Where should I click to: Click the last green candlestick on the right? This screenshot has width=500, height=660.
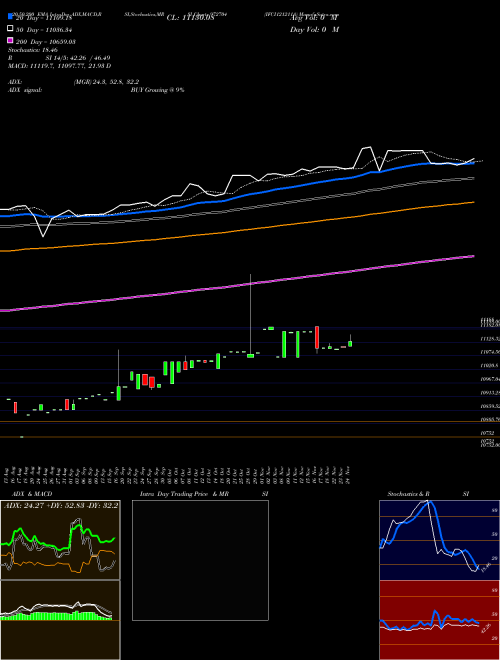[350, 342]
